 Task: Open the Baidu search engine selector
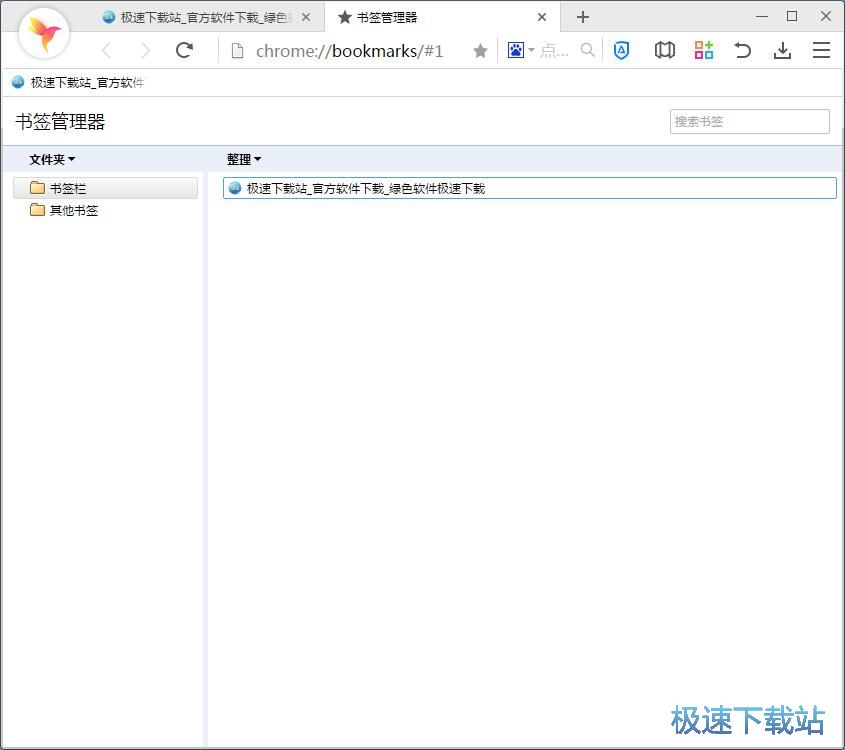(520, 50)
